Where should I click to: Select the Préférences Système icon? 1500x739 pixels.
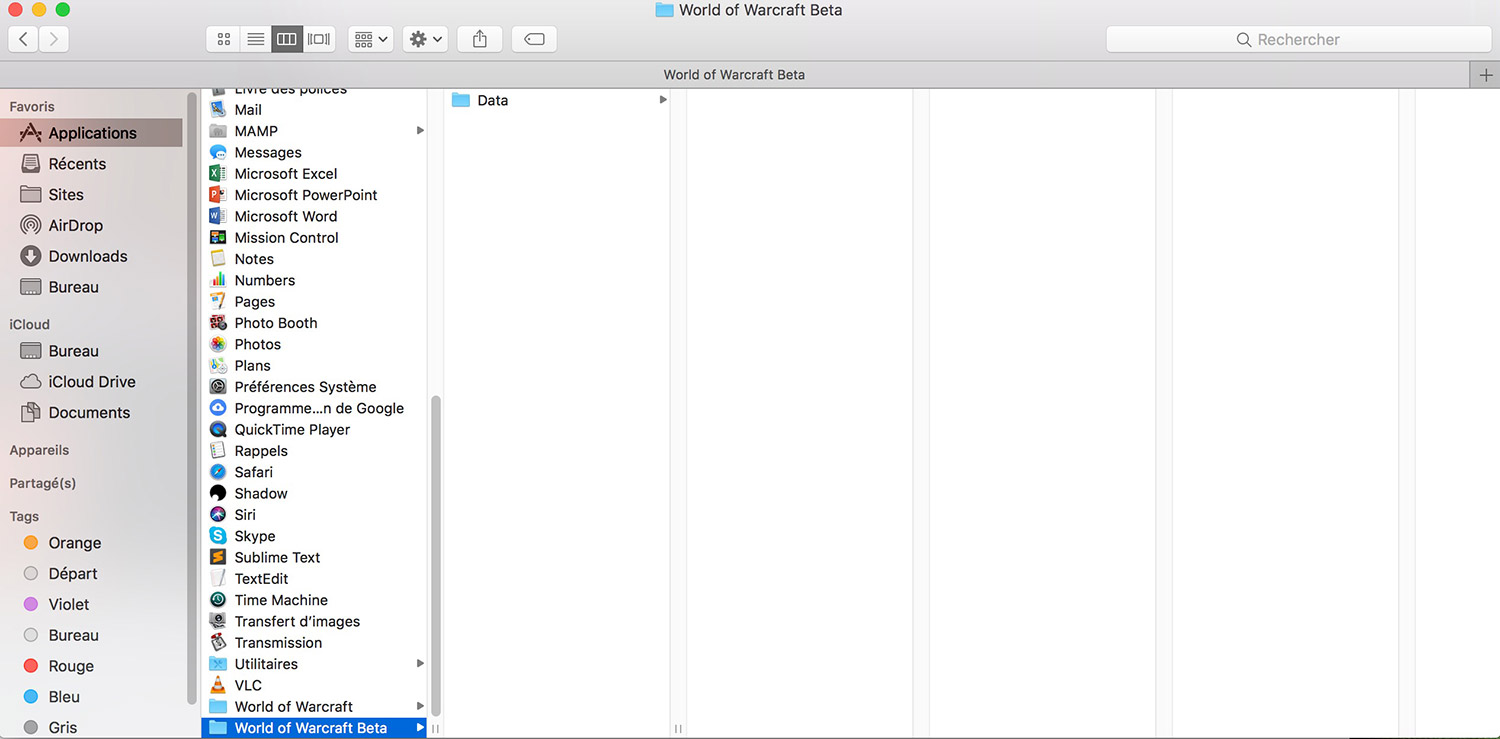(218, 387)
